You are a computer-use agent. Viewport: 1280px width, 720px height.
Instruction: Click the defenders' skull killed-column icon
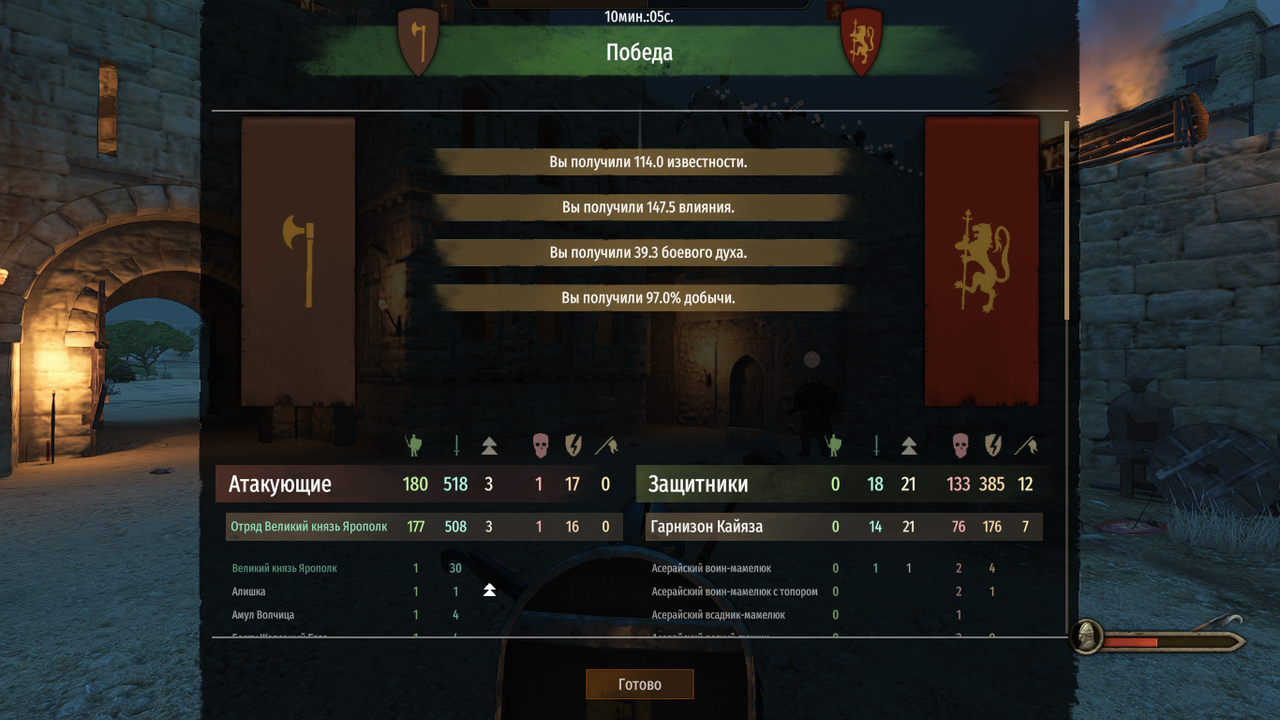[x=960, y=446]
